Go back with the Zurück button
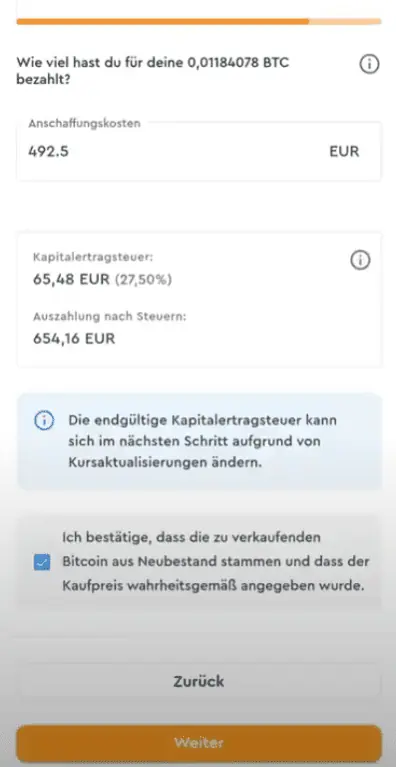 pyautogui.click(x=199, y=681)
